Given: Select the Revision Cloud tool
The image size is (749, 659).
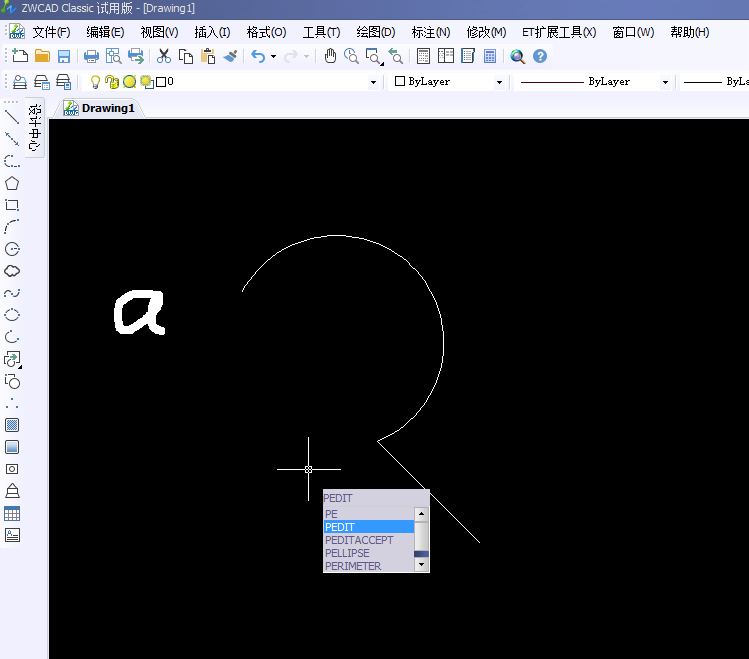Looking at the screenshot, I should [12, 271].
